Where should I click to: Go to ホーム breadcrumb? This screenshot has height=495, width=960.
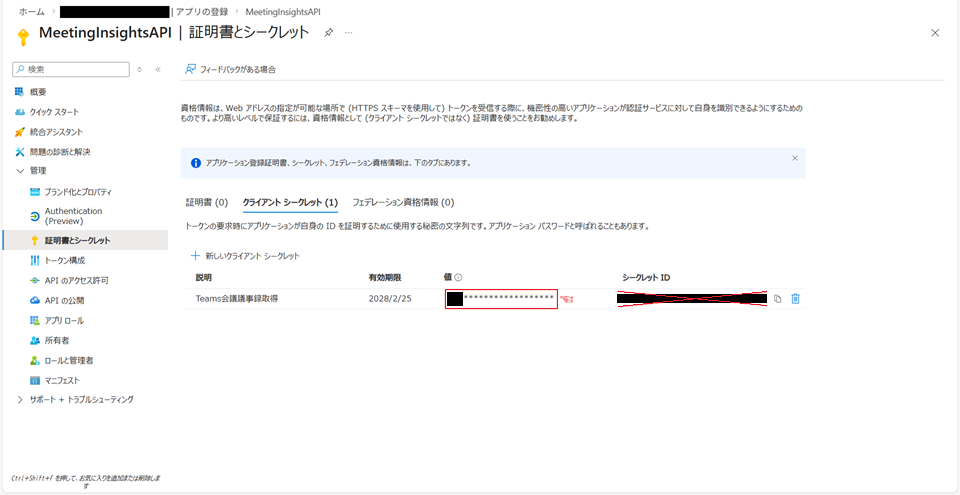pos(31,12)
